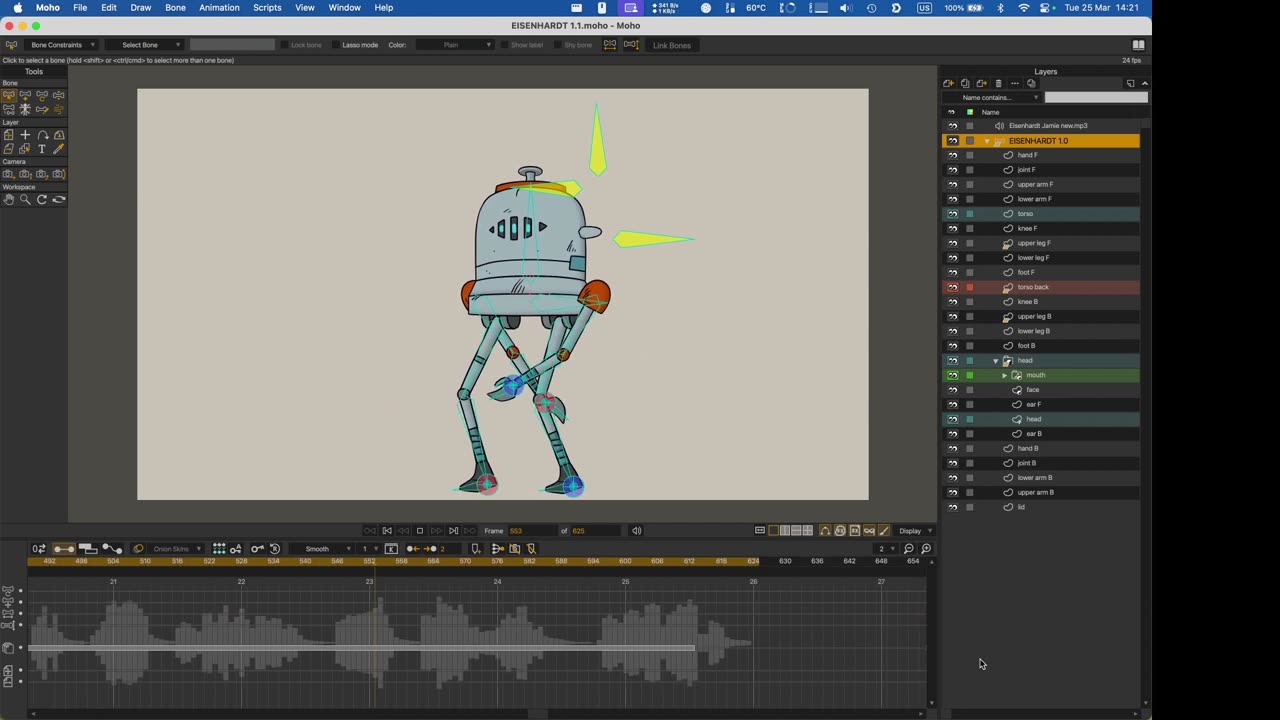Image resolution: width=1280 pixels, height=720 pixels.
Task: Open the Animation menu
Action: (219, 8)
